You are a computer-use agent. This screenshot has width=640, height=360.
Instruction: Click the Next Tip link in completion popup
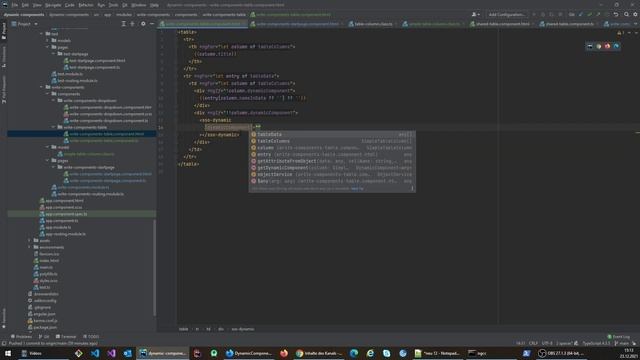coord(357,189)
